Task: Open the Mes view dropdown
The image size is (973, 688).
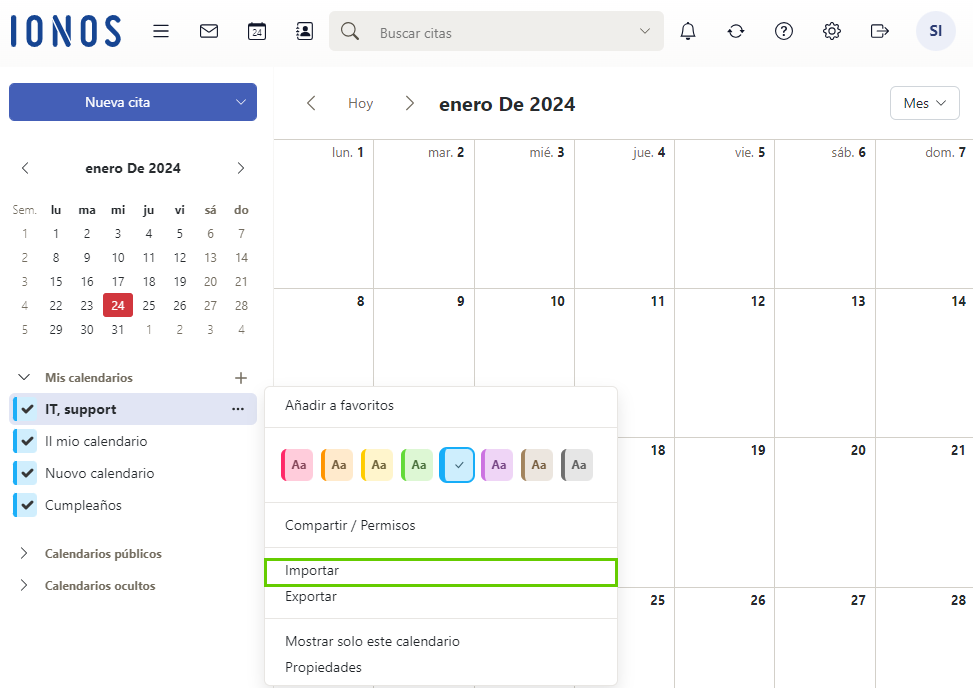Action: point(925,103)
